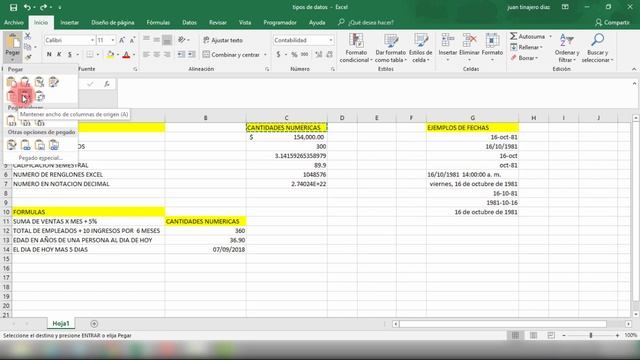
Task: Click the Compartir button
Action: [612, 22]
